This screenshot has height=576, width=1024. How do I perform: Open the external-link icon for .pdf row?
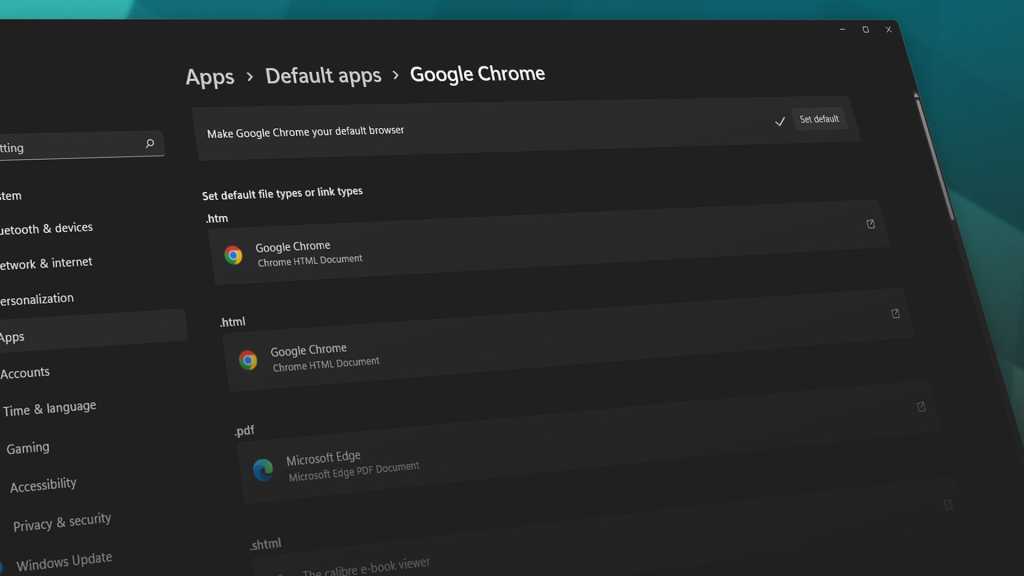[921, 407]
